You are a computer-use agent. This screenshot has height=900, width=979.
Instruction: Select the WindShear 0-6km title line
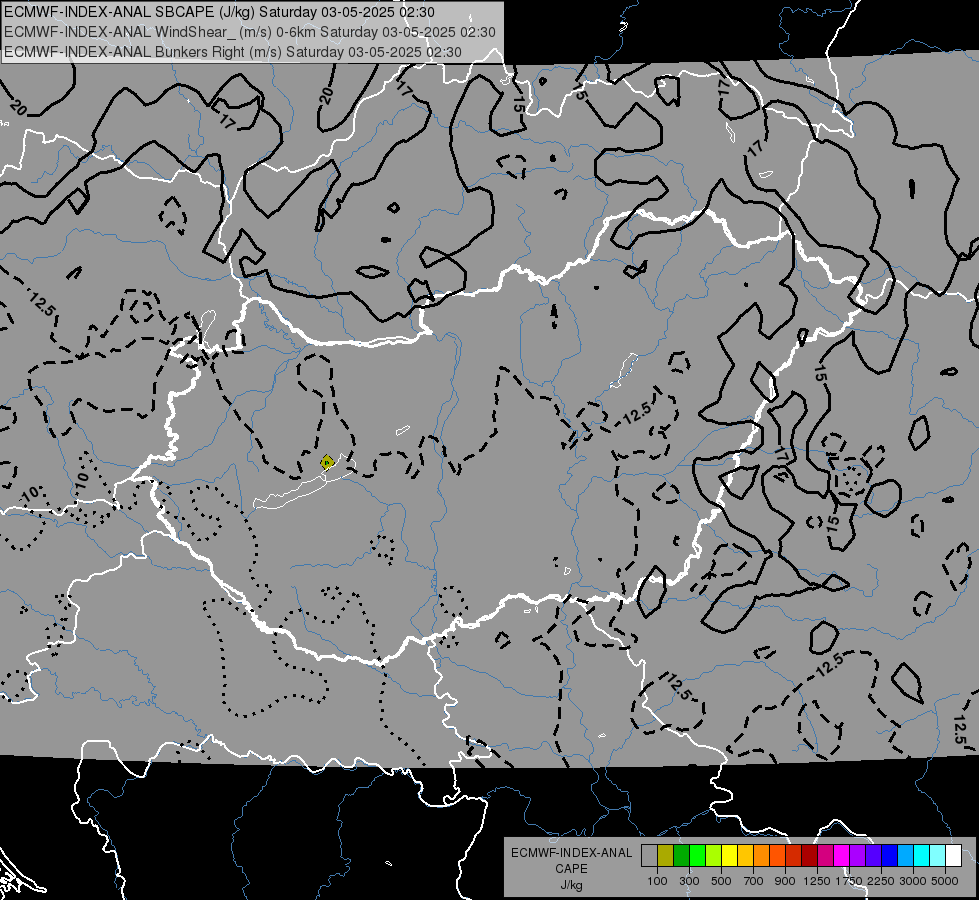point(250,32)
